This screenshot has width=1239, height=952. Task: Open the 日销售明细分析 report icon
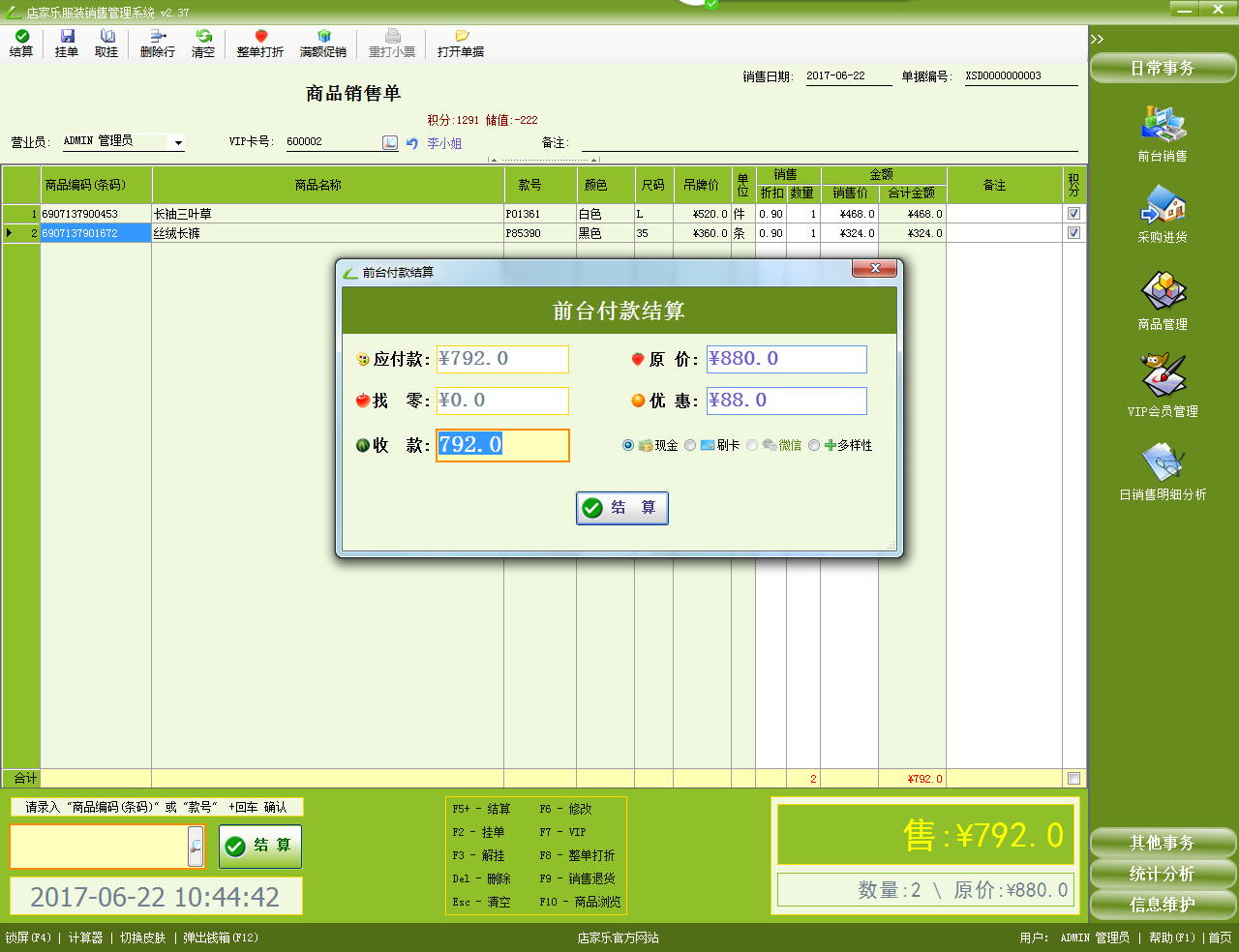click(1163, 462)
